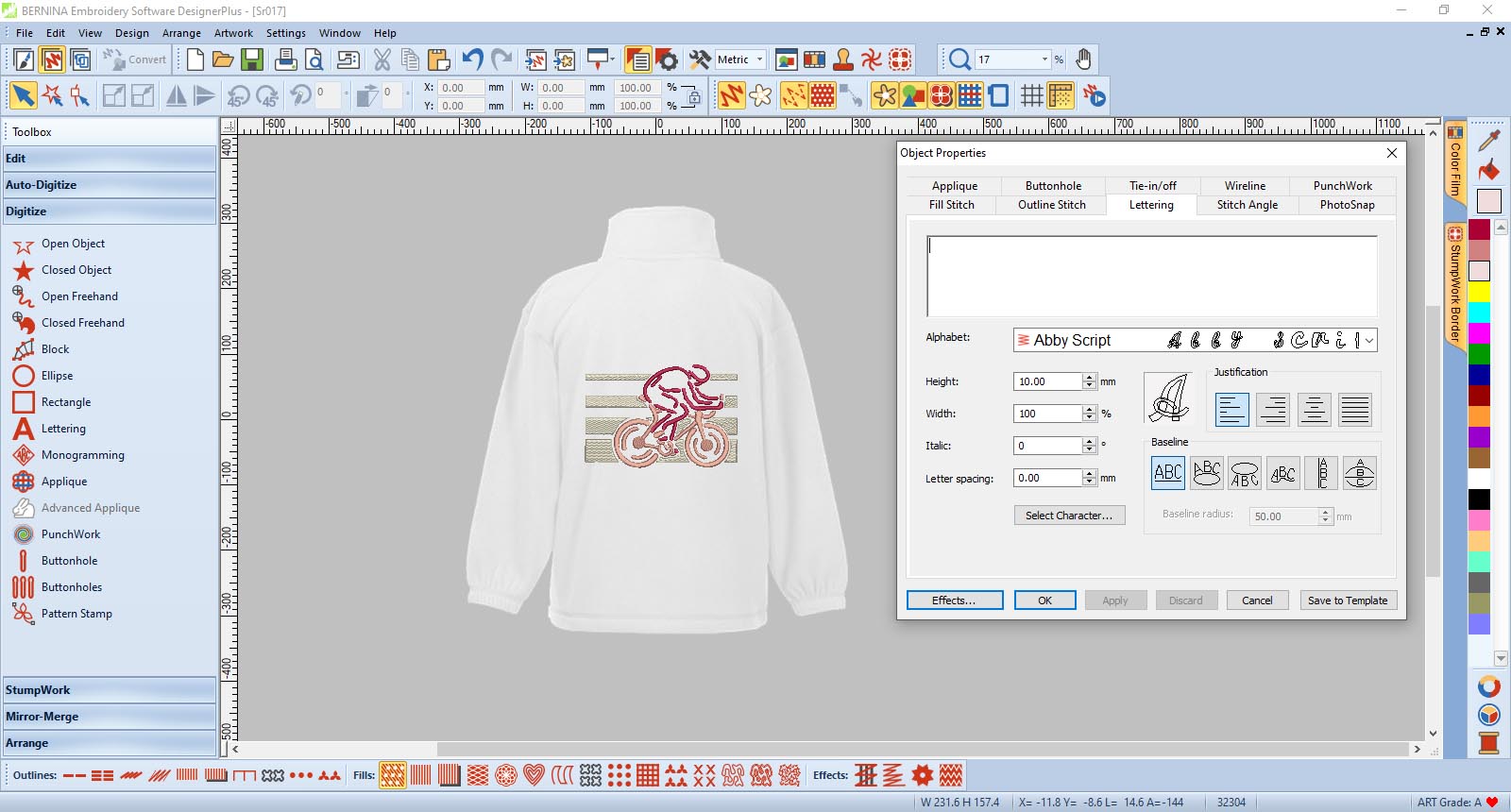Open the Metric measurement dropdown
Viewport: 1511px width, 812px height.
click(759, 59)
